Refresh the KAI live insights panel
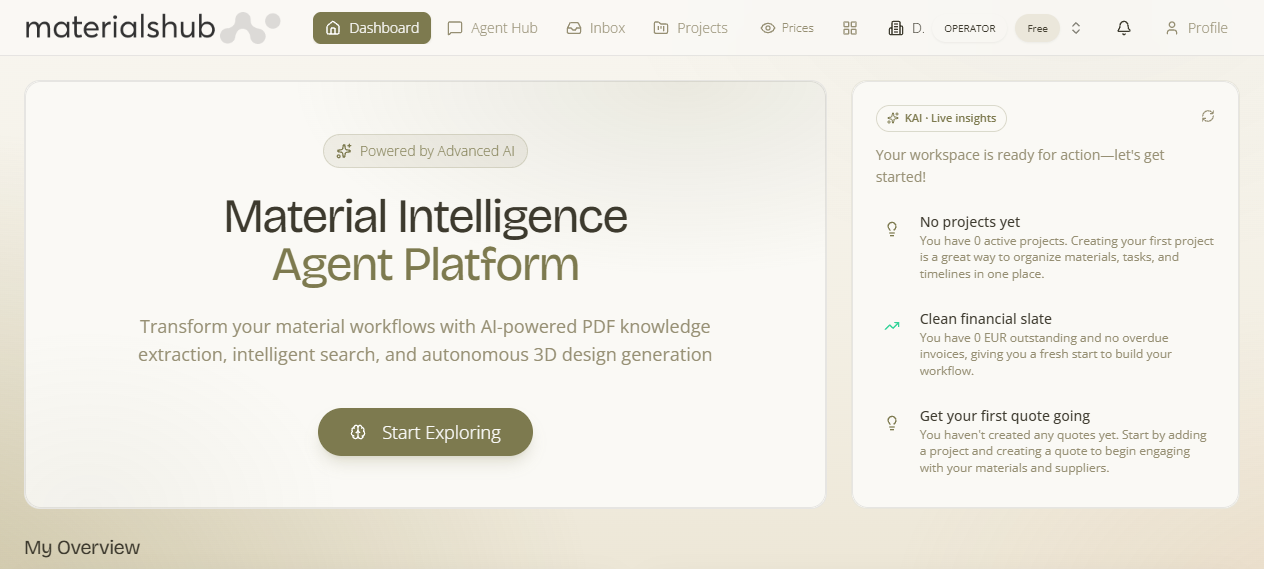The width and height of the screenshot is (1264, 569). 1208,117
